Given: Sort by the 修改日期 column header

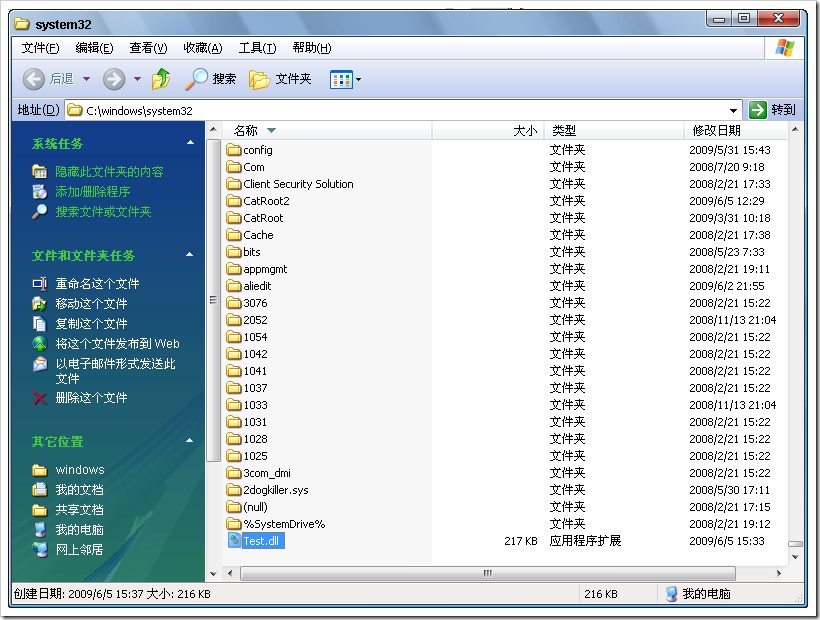Looking at the screenshot, I should tap(735, 131).
